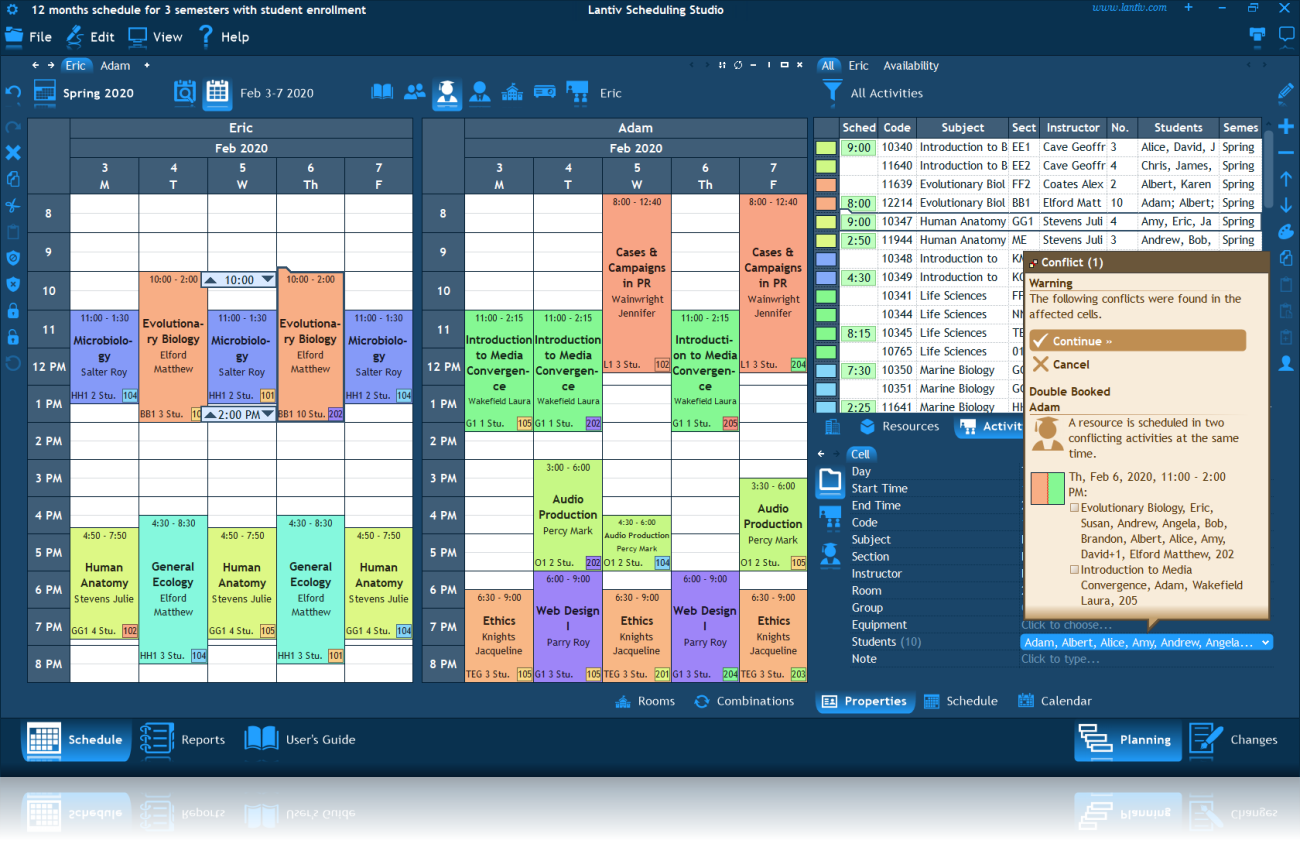Image resolution: width=1300 pixels, height=841 pixels.
Task: Click the blue swatch for code 10348
Action: 826,259
